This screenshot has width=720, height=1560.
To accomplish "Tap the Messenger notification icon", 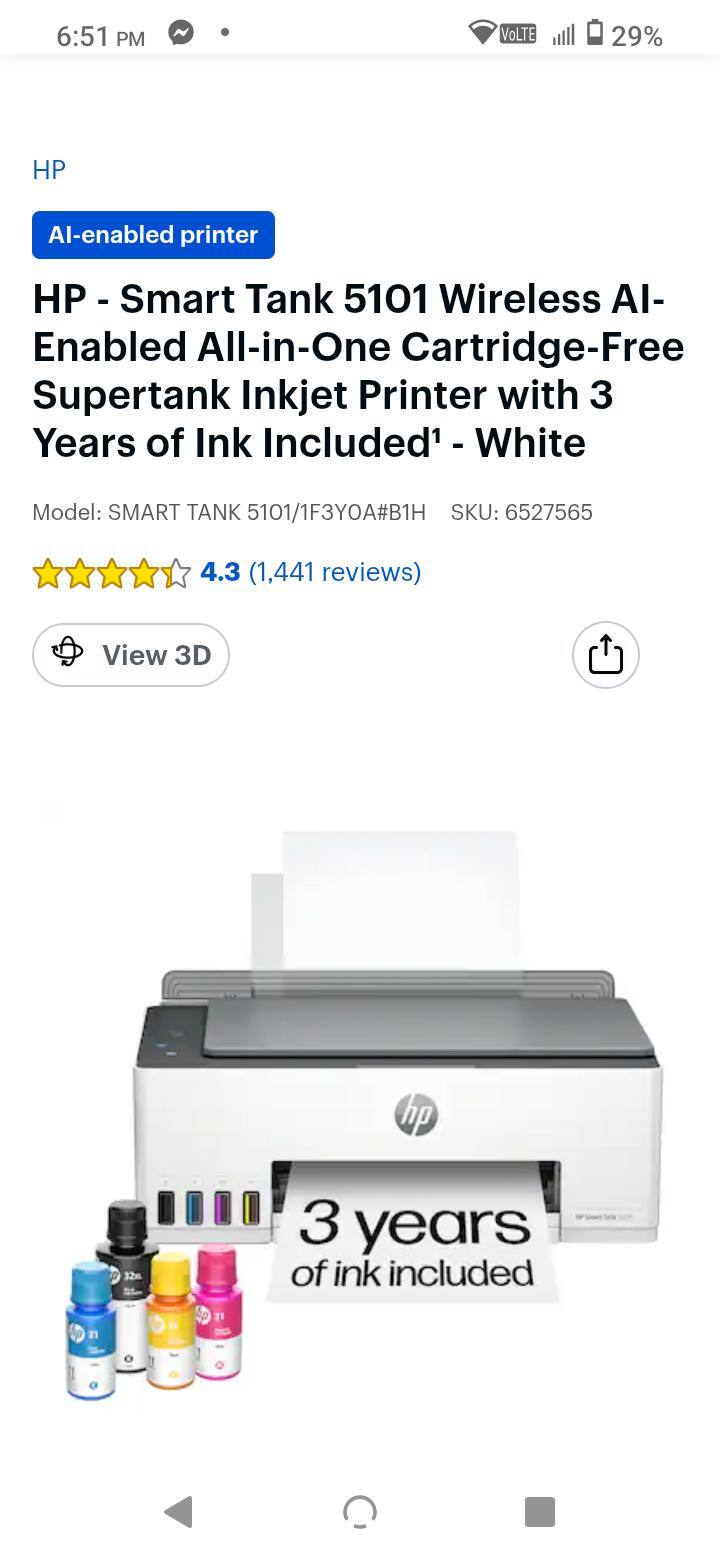I will 181,33.
